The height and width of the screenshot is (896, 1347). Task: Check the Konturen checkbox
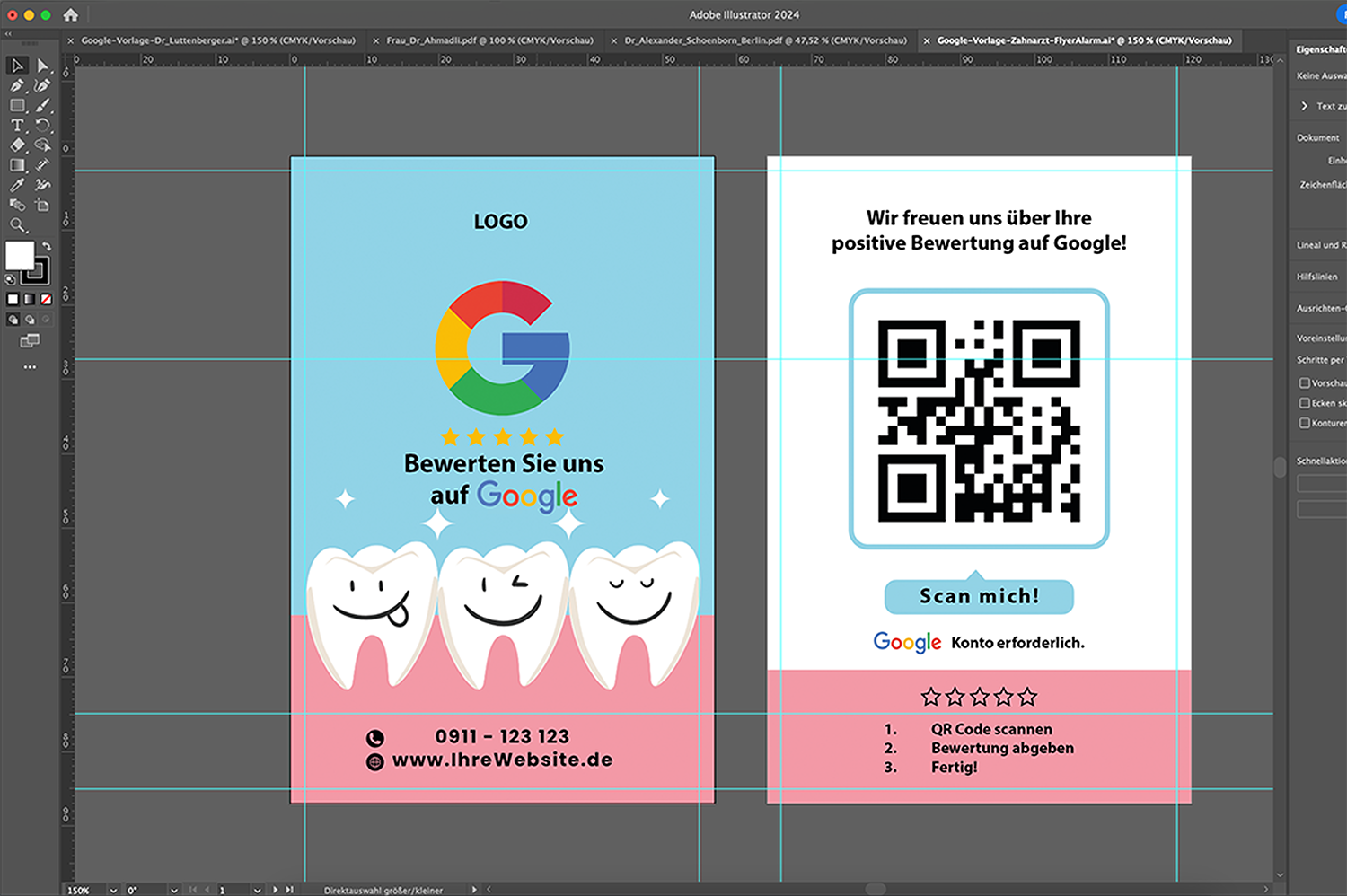[x=1305, y=423]
